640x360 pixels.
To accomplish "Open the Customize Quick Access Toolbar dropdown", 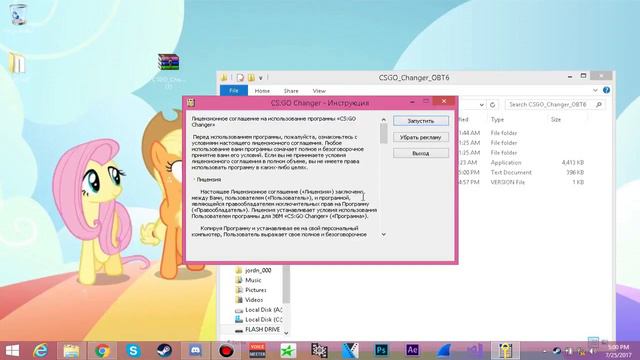I will click(261, 77).
